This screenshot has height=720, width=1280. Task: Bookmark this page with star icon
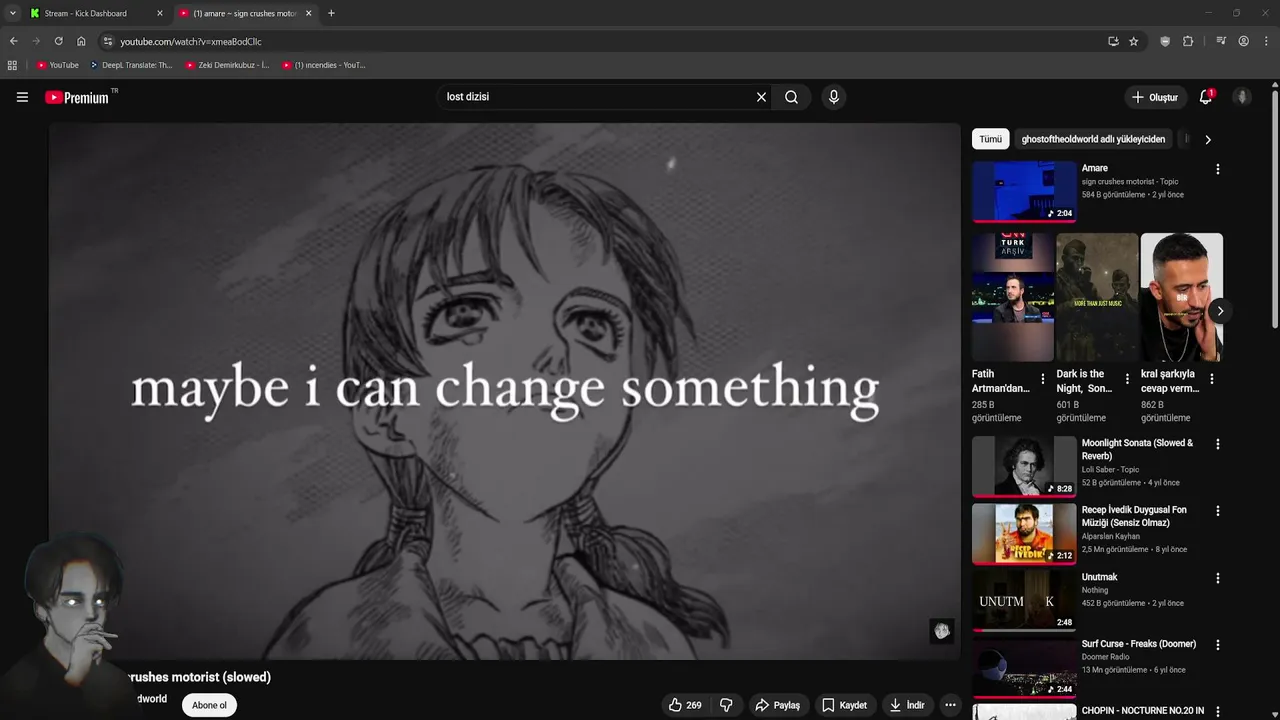(1133, 41)
